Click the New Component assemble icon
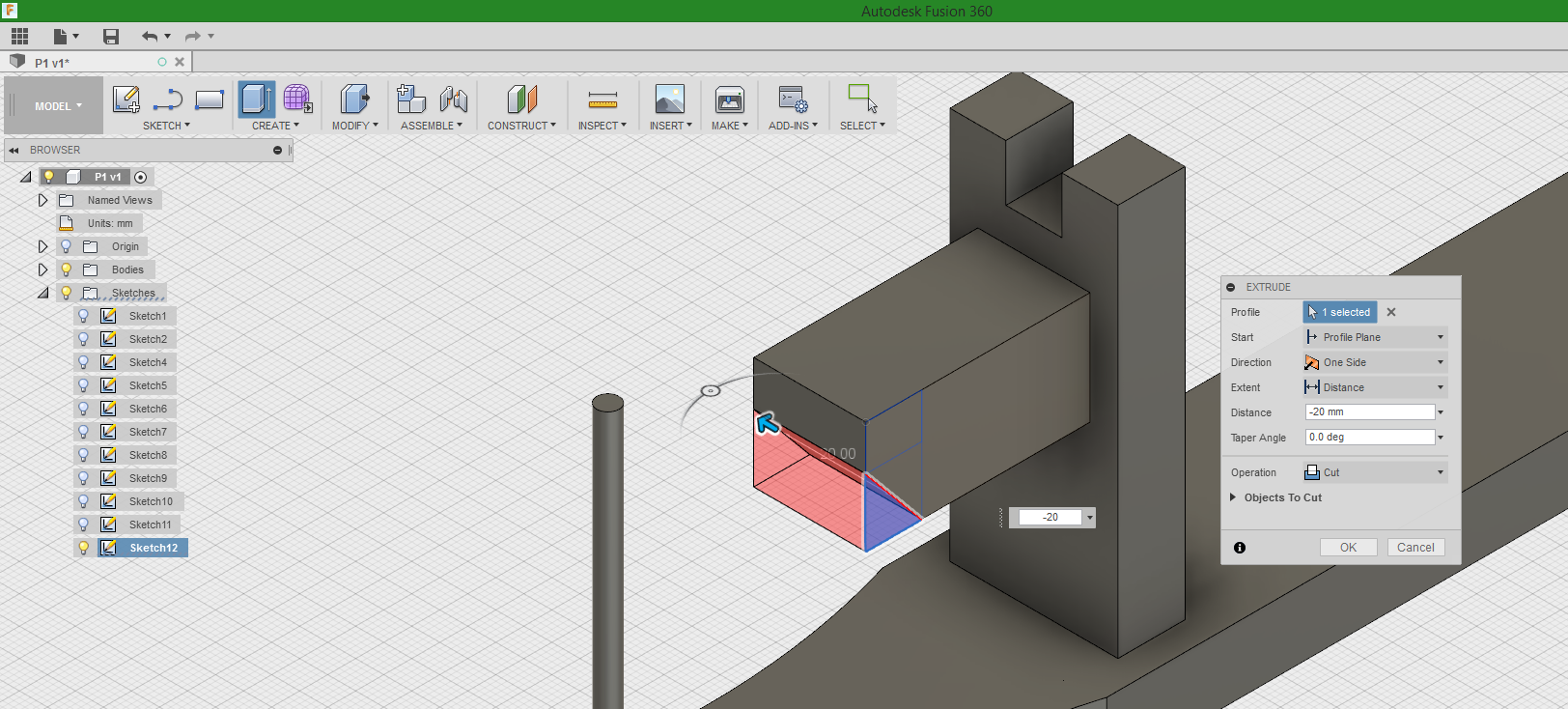 pos(411,99)
